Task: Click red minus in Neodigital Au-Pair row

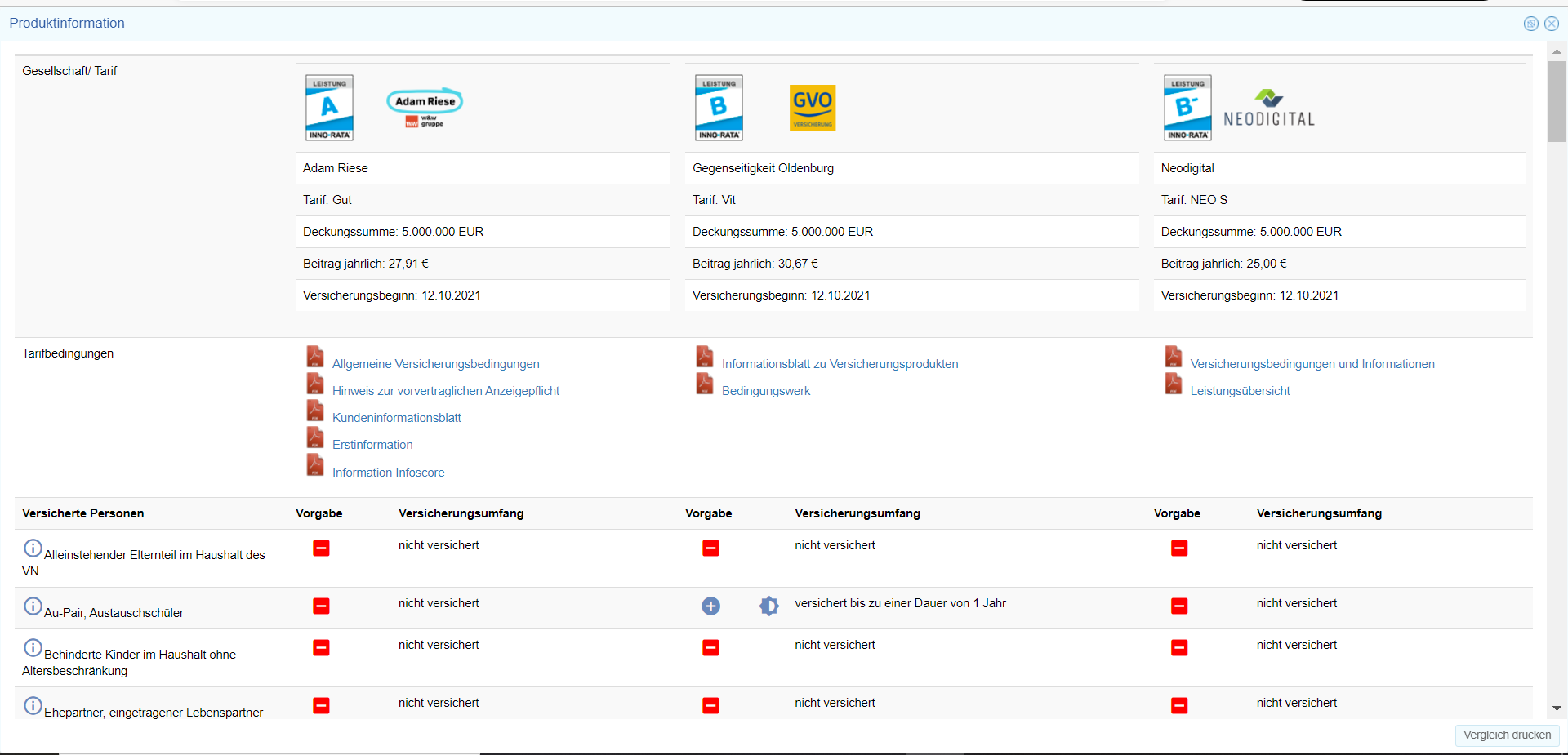Action: (1178, 606)
